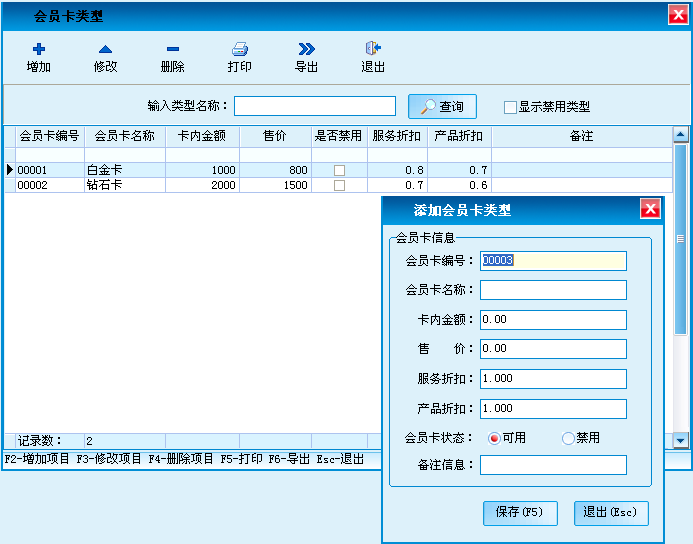Click the 删除 (Delete) minus icon
This screenshot has width=693, height=544.
[172, 49]
